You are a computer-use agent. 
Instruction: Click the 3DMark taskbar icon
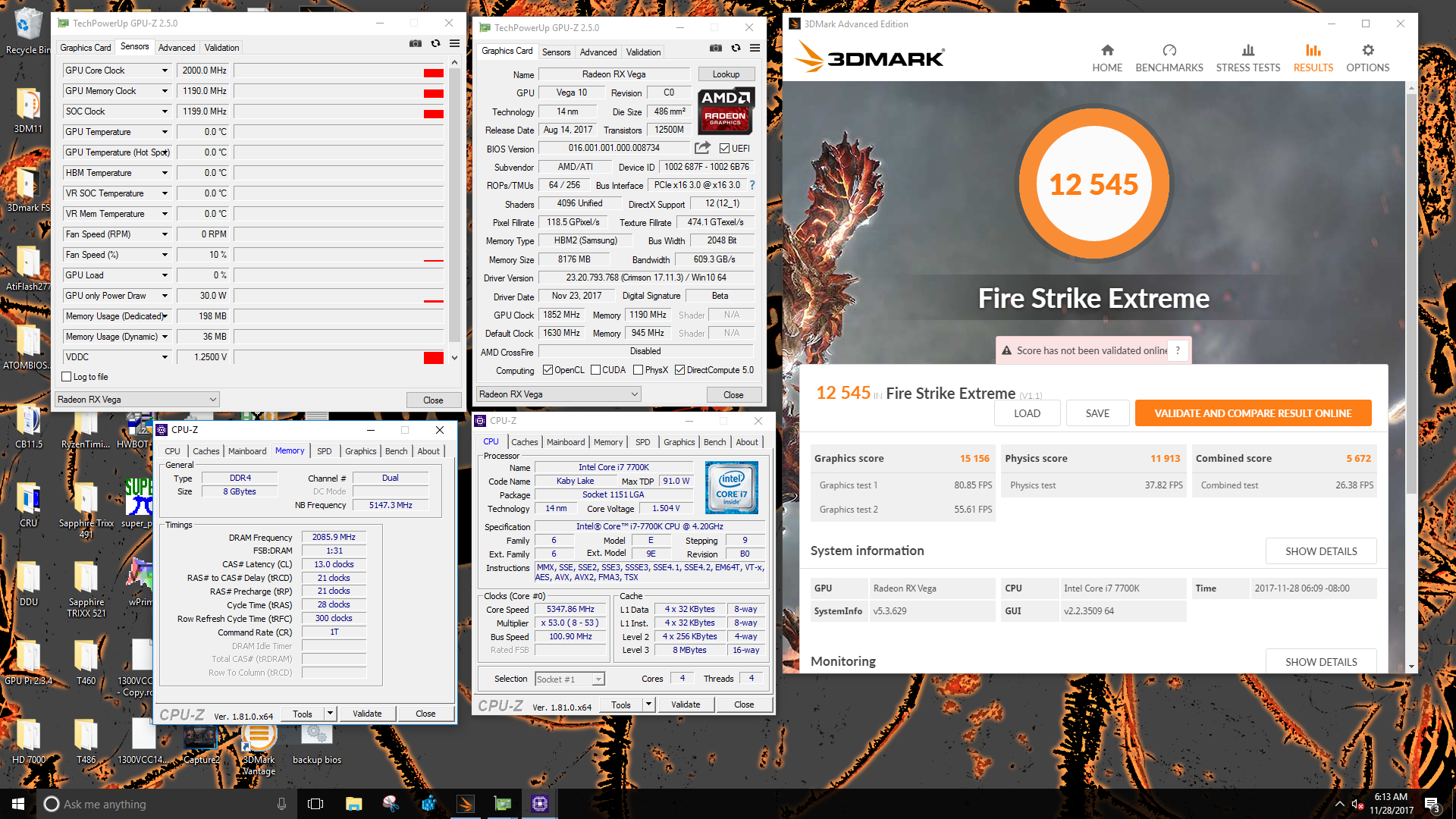(x=466, y=804)
